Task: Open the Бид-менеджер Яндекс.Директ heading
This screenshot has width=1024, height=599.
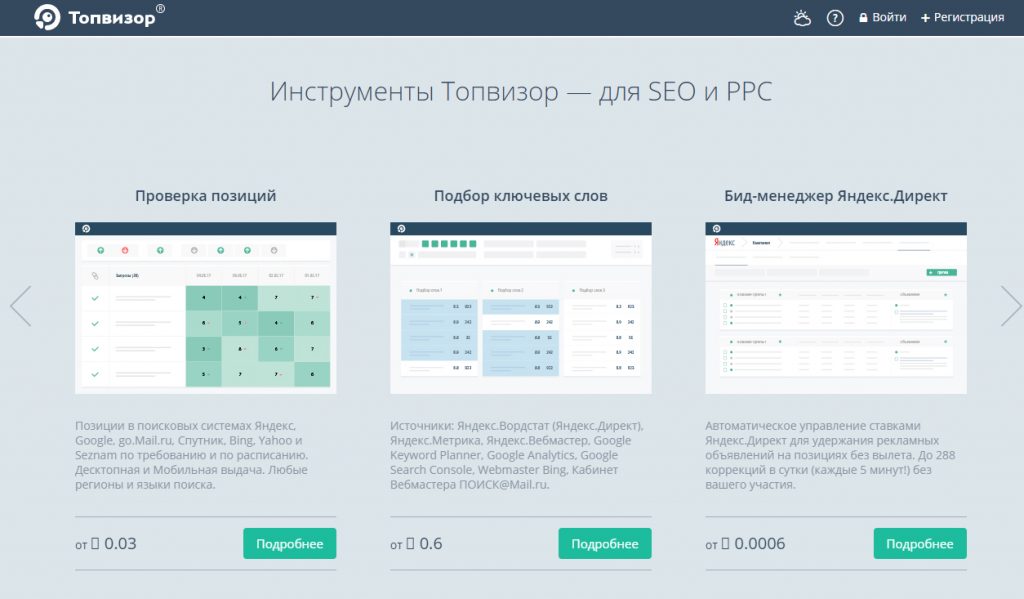Action: (835, 196)
